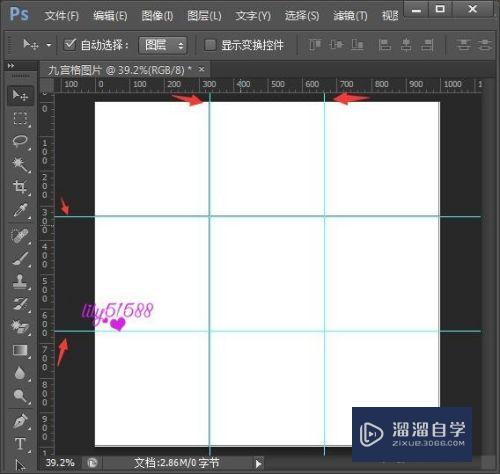Viewport: 500px width, 474px height.
Task: Select the Clone Stamp tool
Action: pos(20,281)
